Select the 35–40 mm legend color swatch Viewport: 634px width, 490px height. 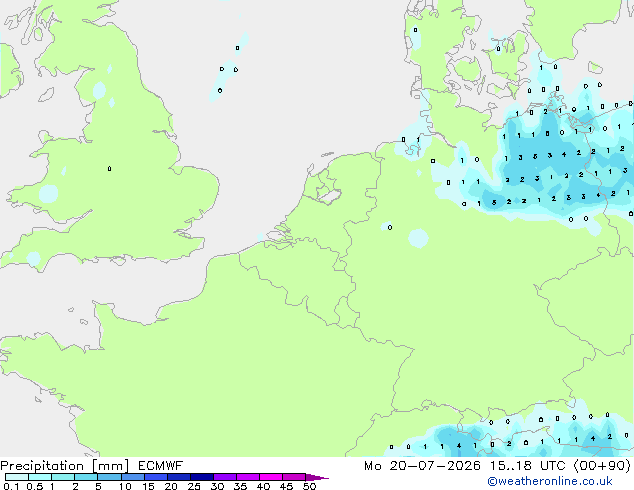[248, 477]
